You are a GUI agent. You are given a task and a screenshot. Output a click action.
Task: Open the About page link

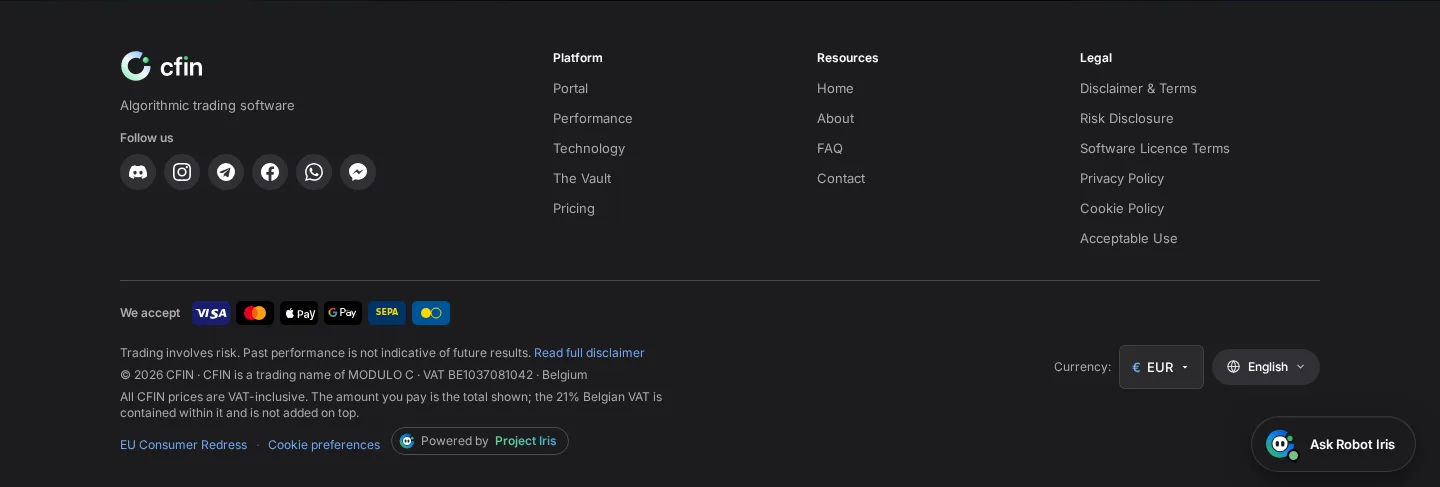click(835, 118)
